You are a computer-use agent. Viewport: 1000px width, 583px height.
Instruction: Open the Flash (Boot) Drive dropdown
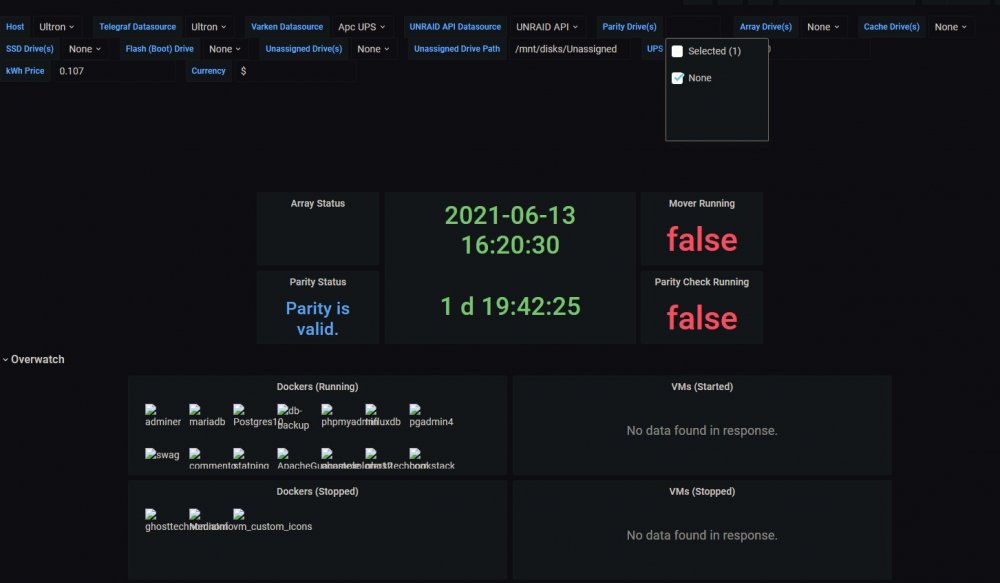[224, 48]
